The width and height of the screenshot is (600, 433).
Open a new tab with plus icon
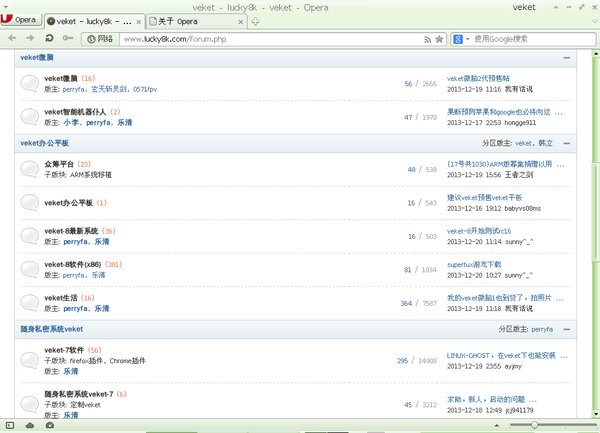tap(255, 22)
